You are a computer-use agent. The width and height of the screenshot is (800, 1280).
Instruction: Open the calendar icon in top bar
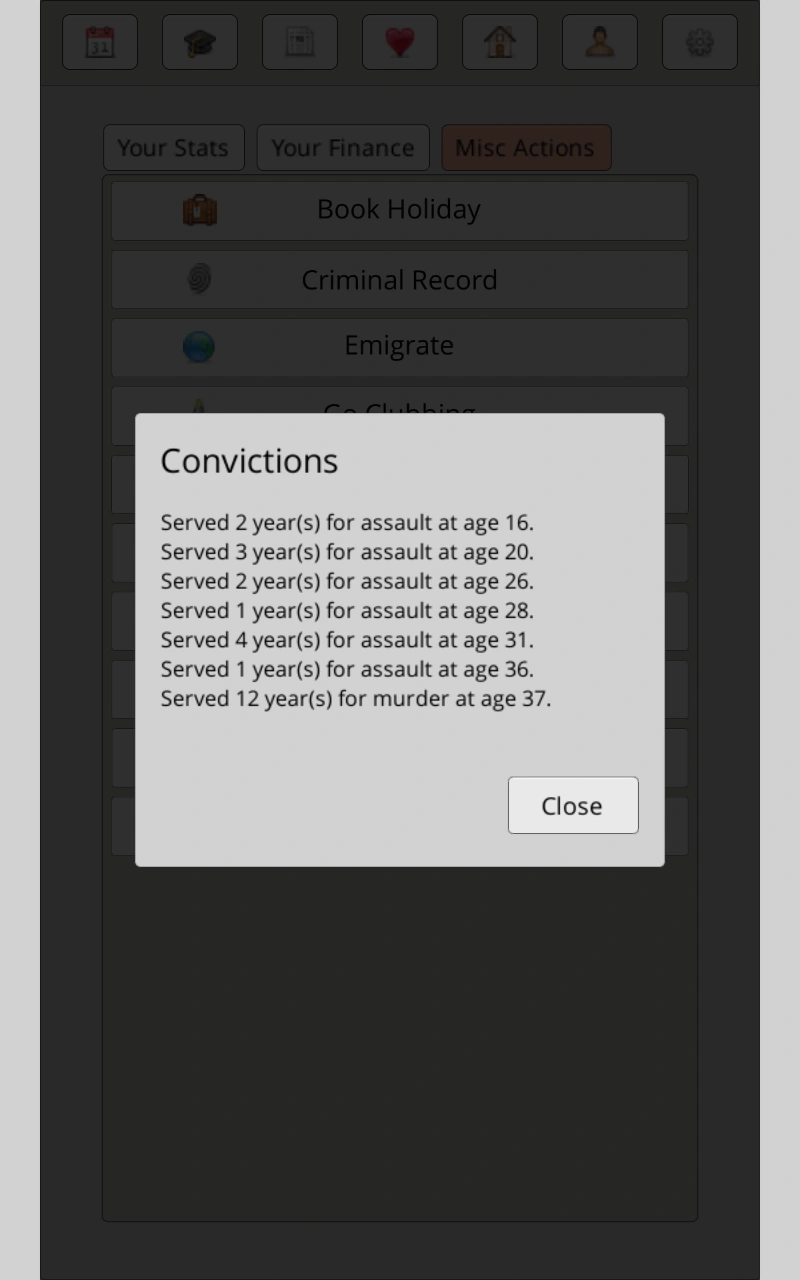100,42
